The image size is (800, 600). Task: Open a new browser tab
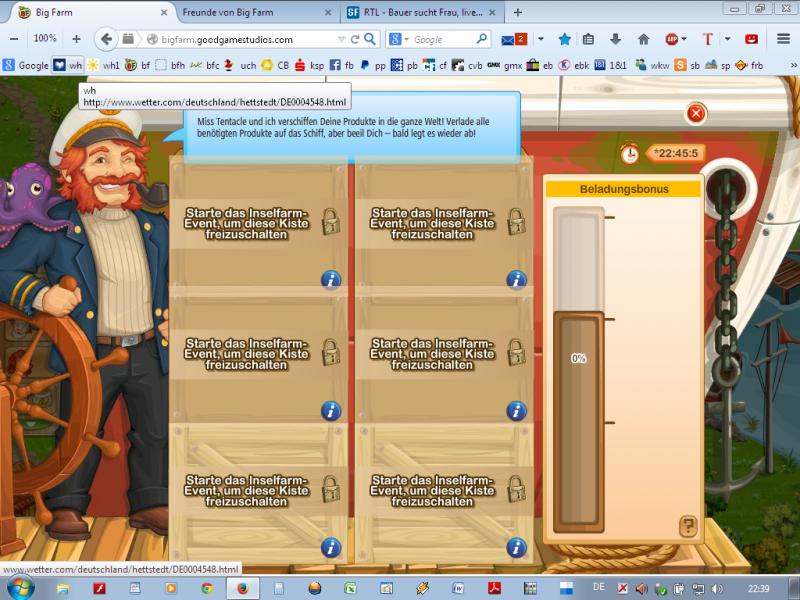tap(517, 12)
